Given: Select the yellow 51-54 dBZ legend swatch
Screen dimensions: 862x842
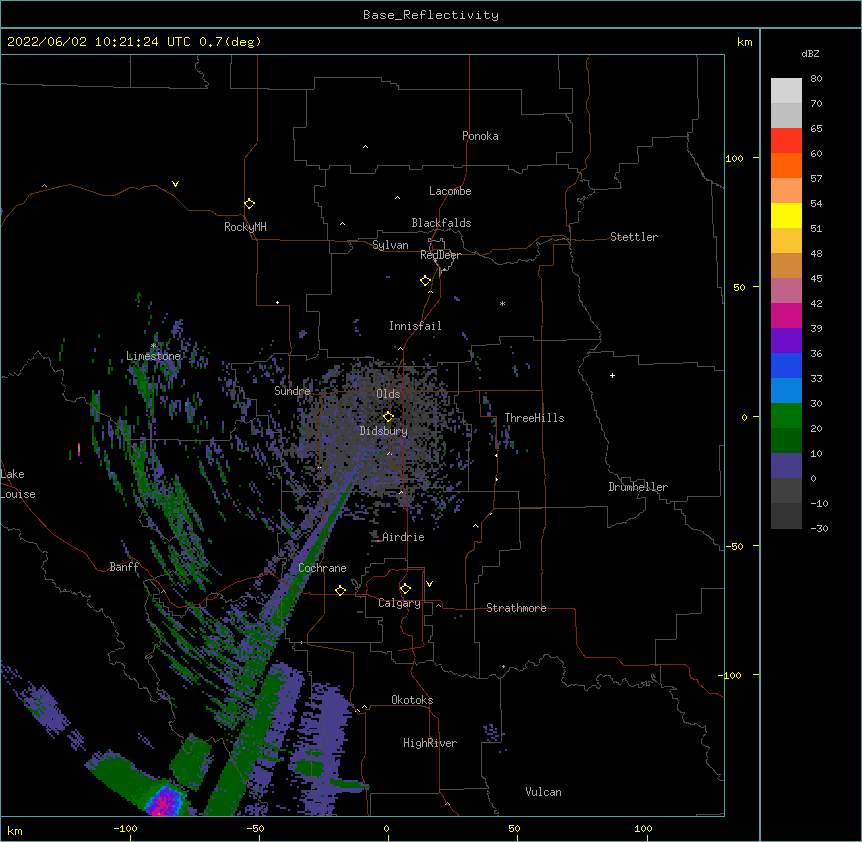Looking at the screenshot, I should (786, 215).
